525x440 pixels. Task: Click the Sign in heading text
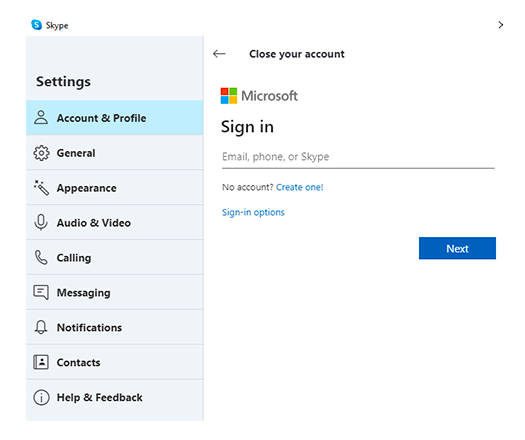click(247, 127)
